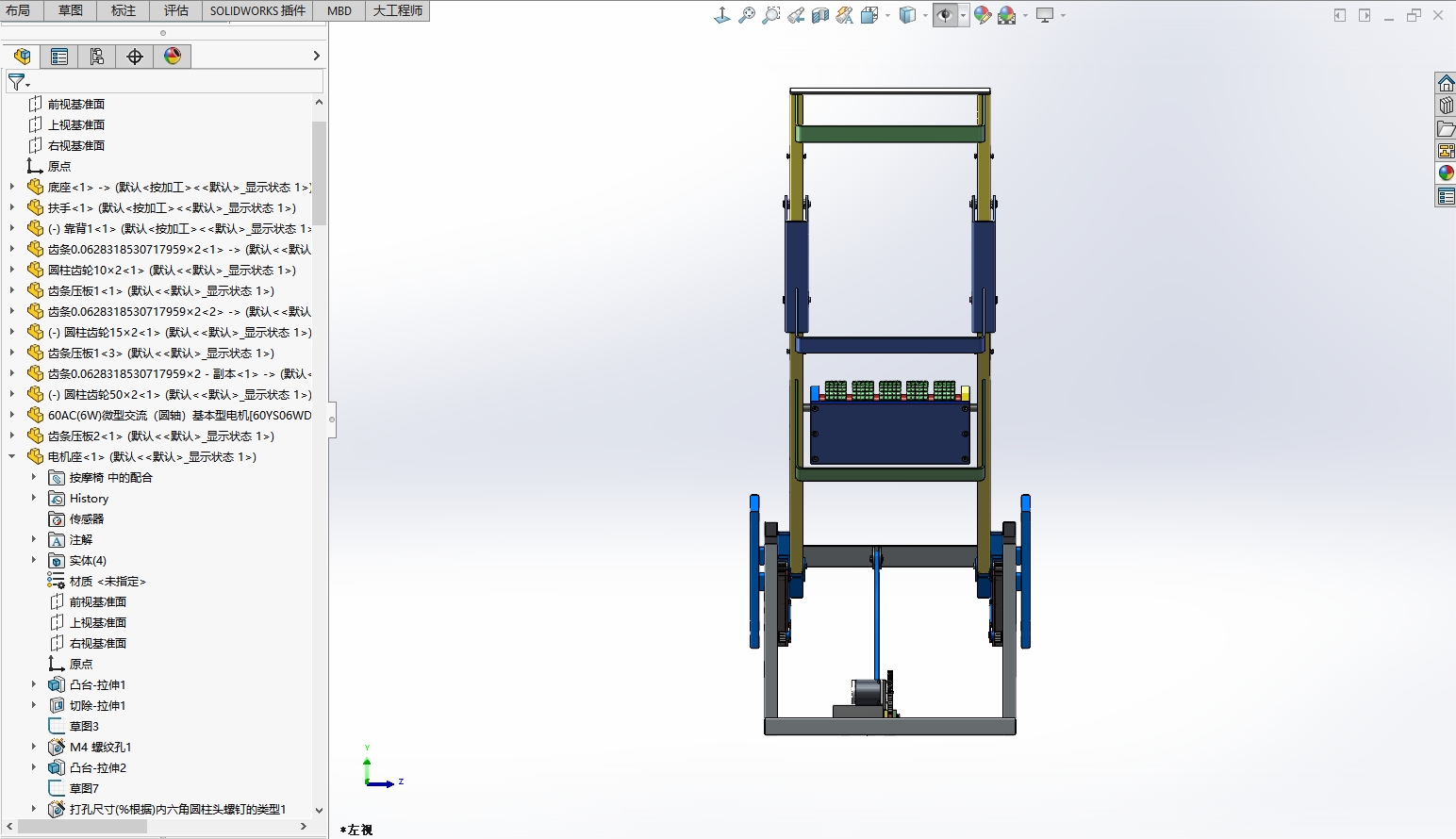The height and width of the screenshot is (839, 1456).
Task: Click the View Settings monitor icon
Action: tap(1045, 15)
